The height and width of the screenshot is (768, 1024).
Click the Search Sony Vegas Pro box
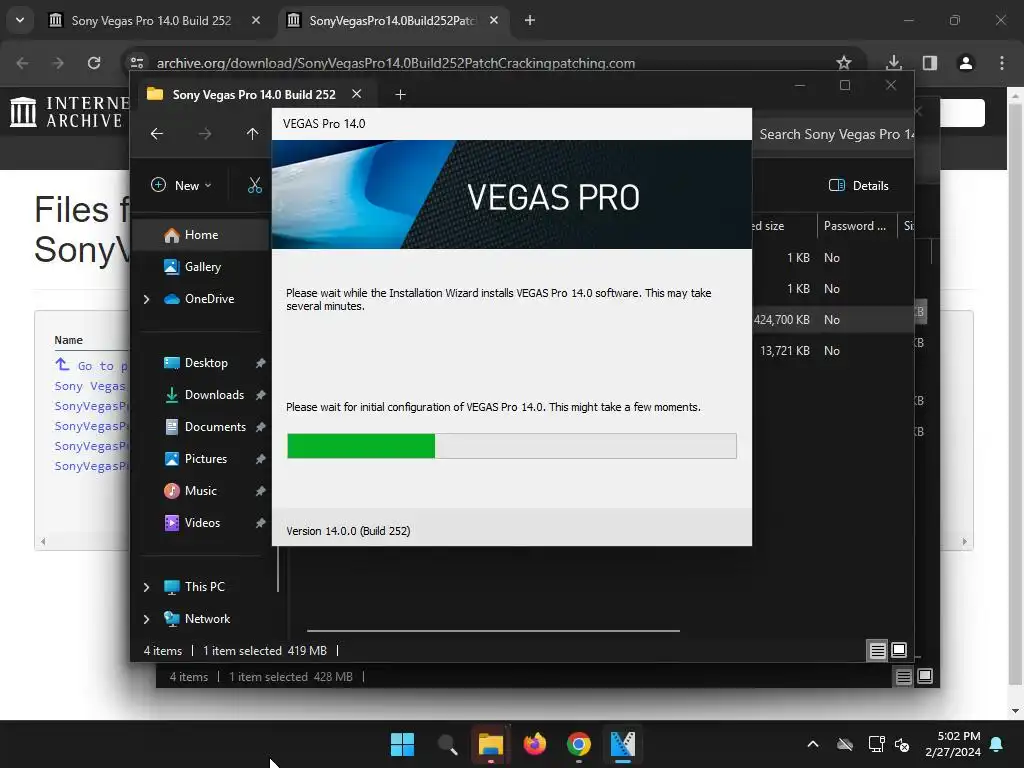point(833,135)
